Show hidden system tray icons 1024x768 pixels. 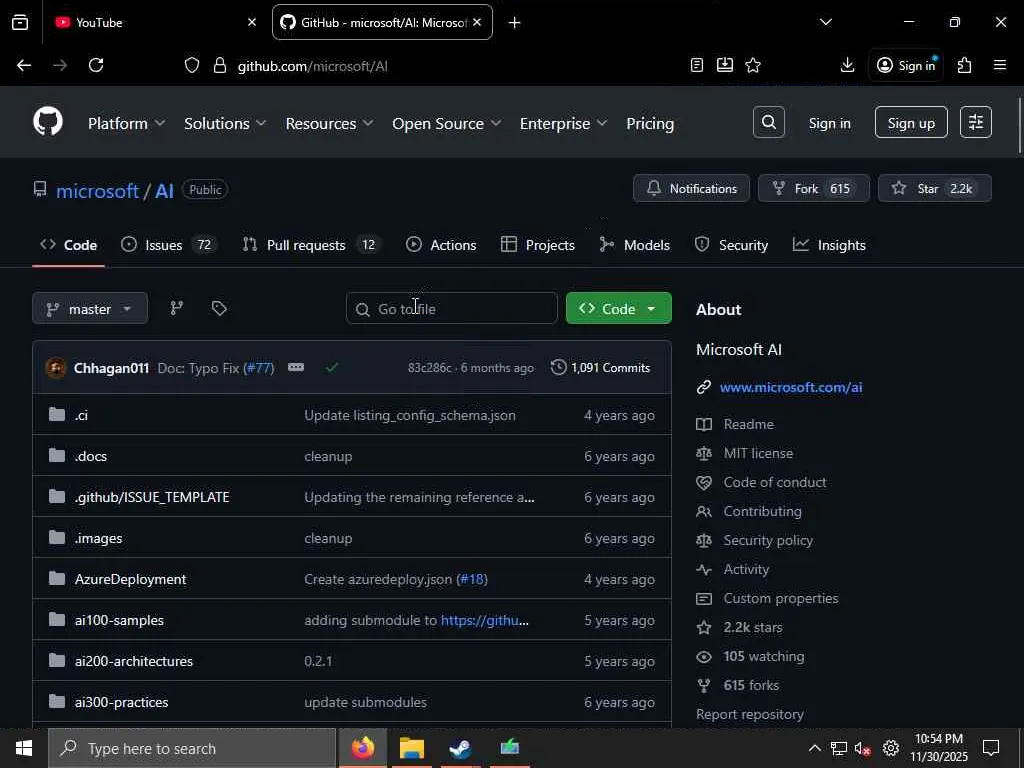[x=814, y=748]
